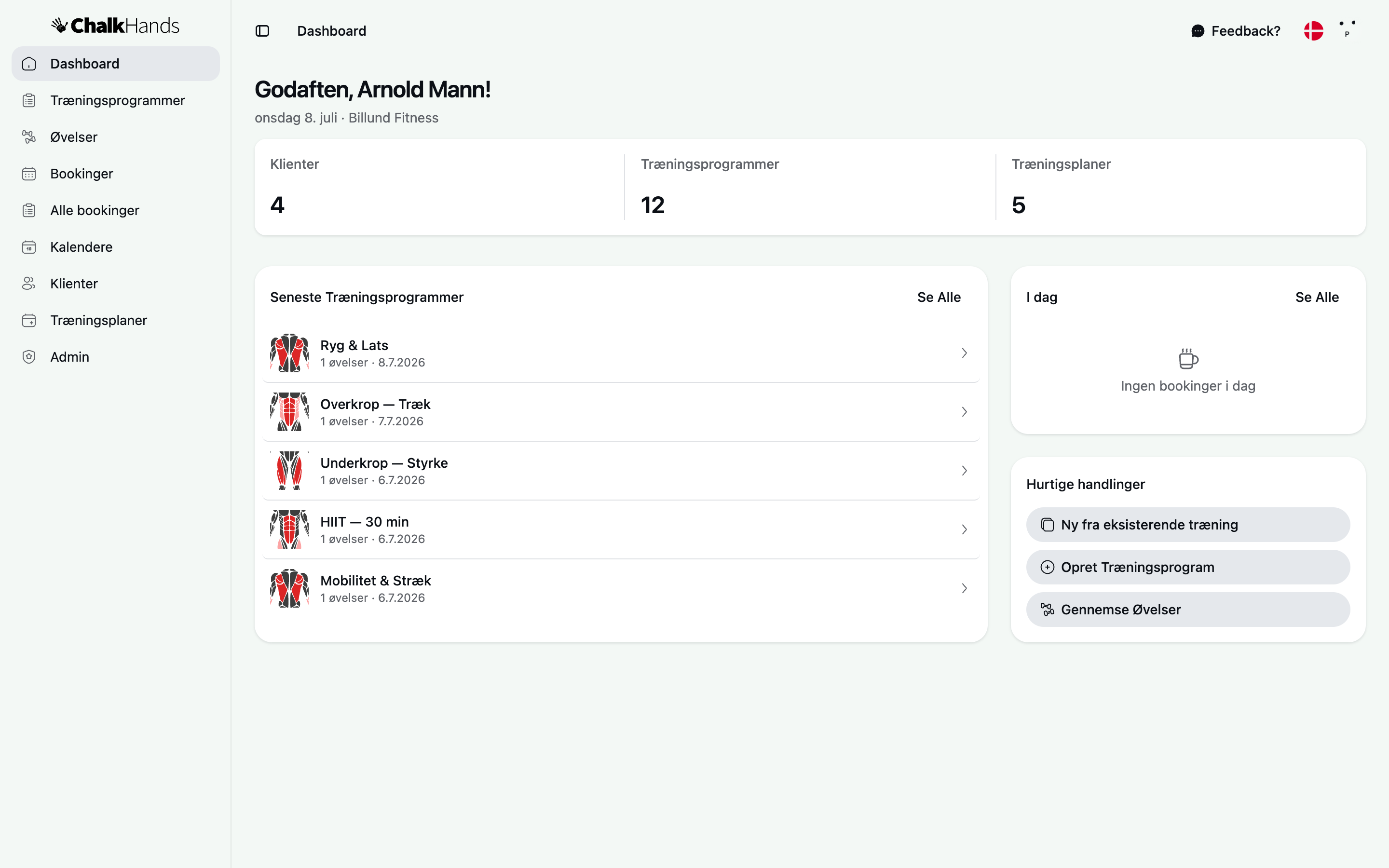Click the Feedback chat bubble icon

pyautogui.click(x=1198, y=31)
